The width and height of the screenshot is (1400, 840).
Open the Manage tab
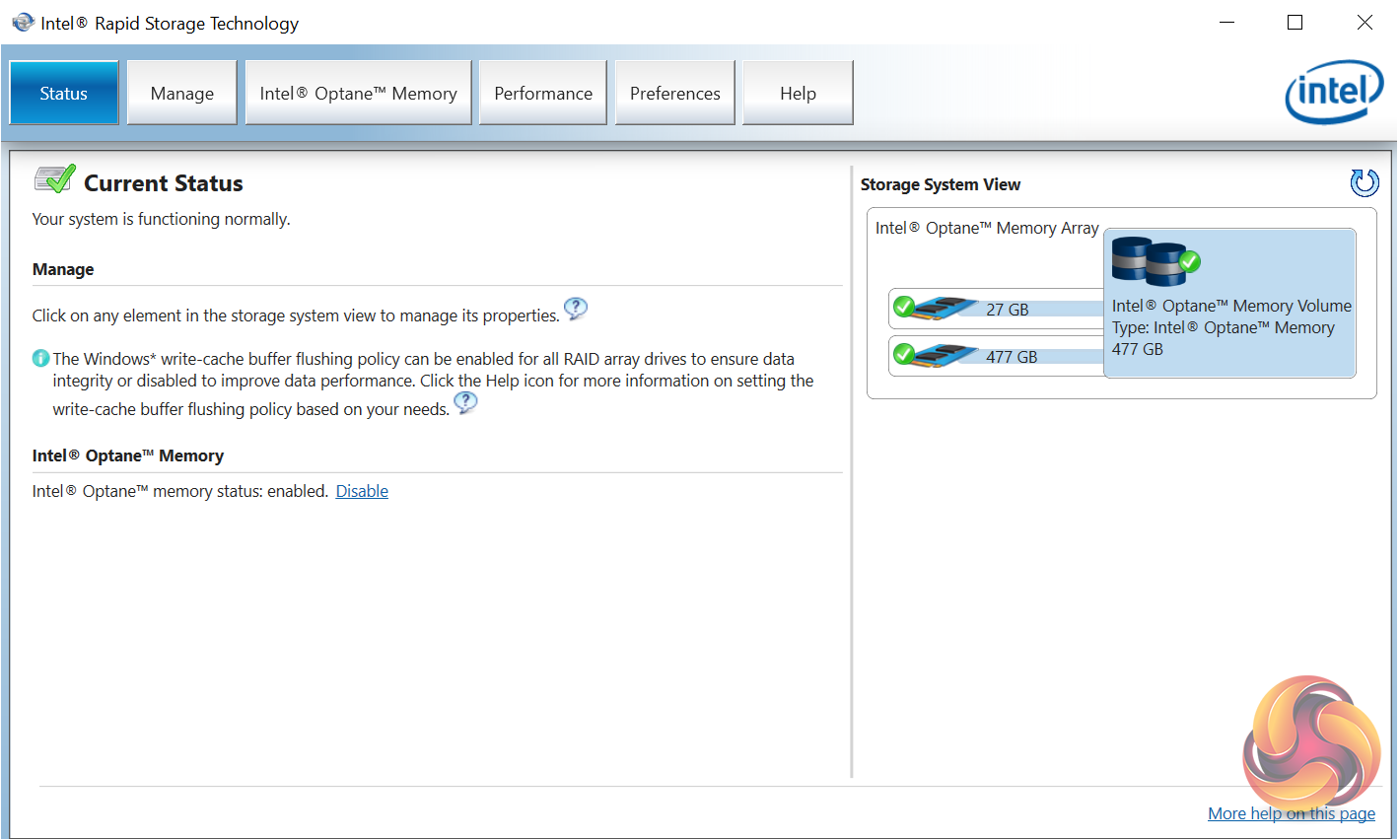(x=182, y=94)
